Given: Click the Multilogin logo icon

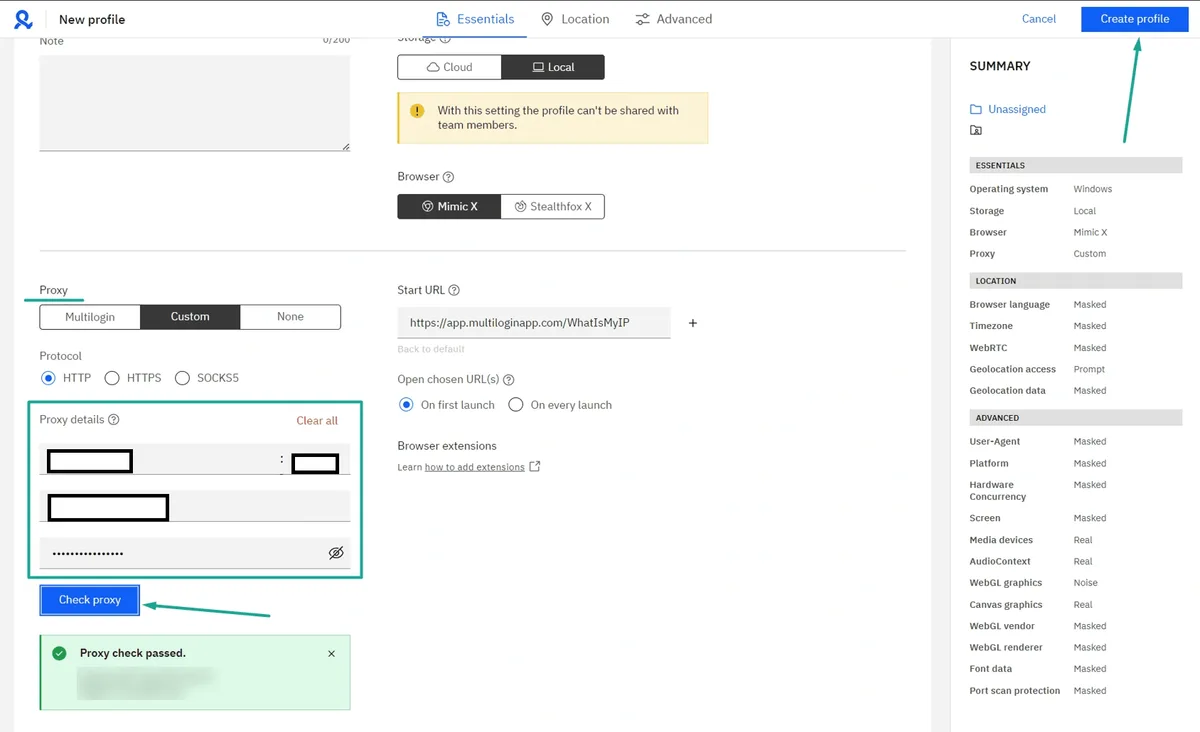Looking at the screenshot, I should pos(23,19).
